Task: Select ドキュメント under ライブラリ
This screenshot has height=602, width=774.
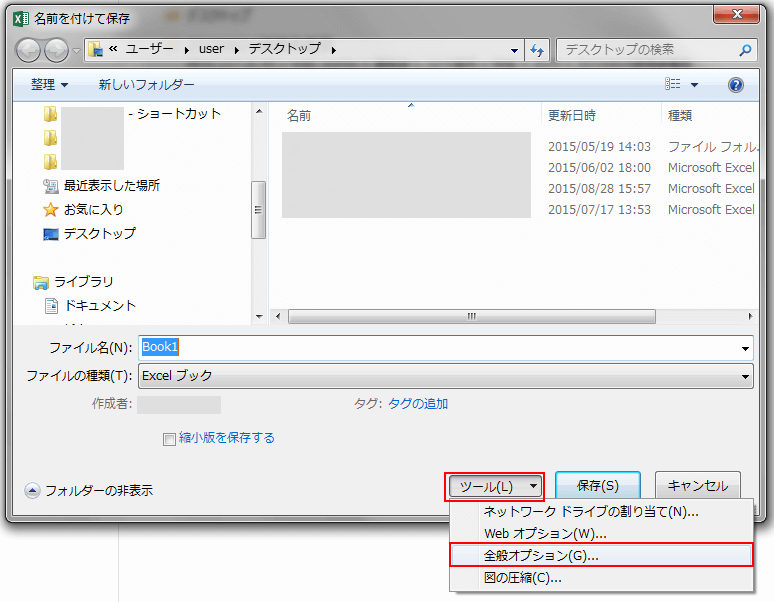Action: 91,306
